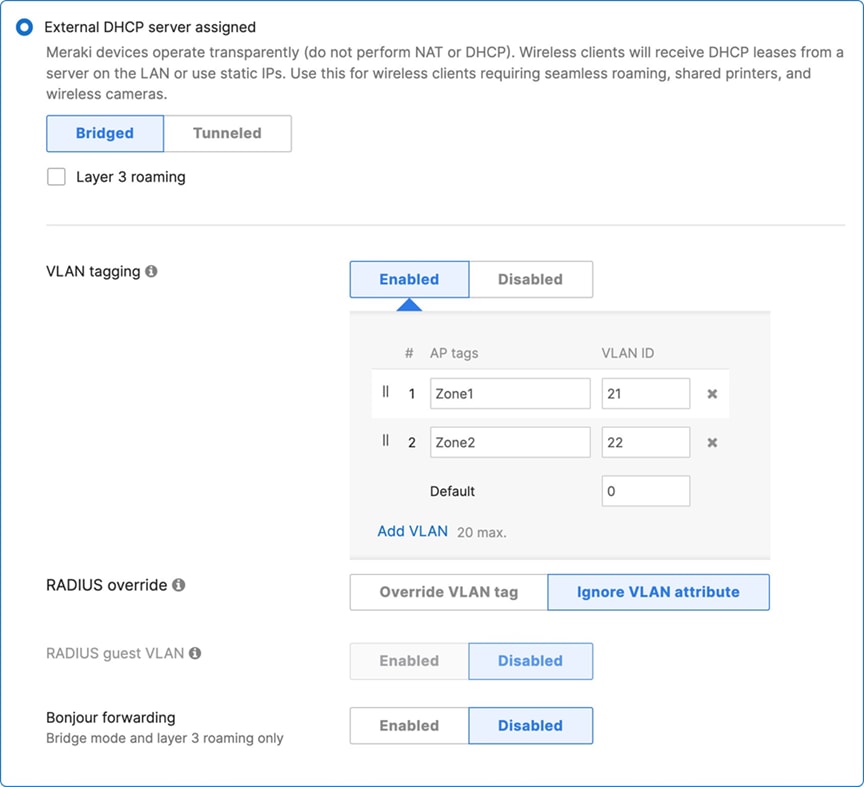
Task: Set VLAN tagging to Enabled
Action: tap(409, 279)
